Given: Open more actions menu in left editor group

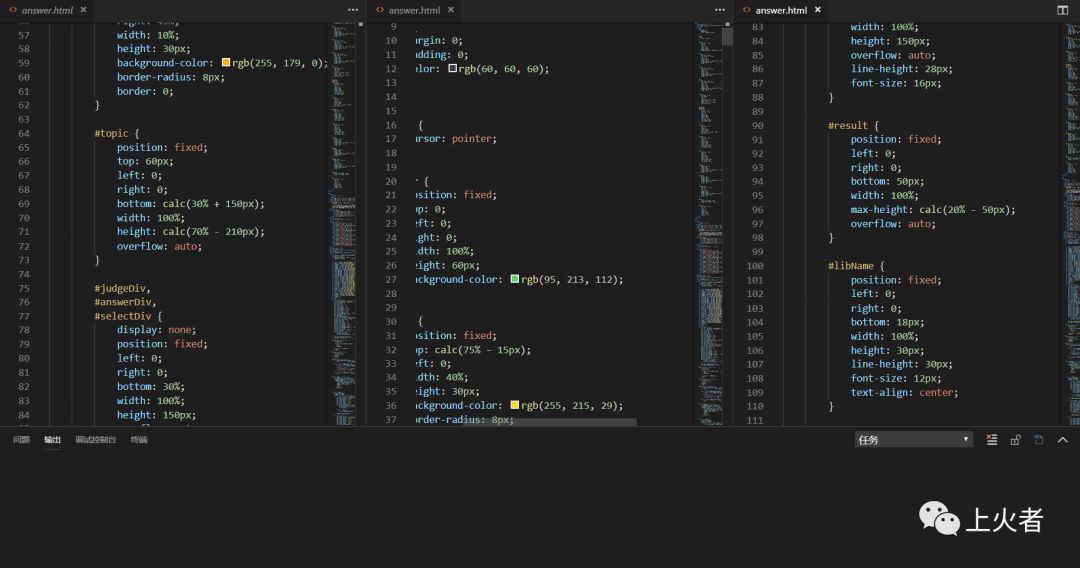Looking at the screenshot, I should click(353, 10).
